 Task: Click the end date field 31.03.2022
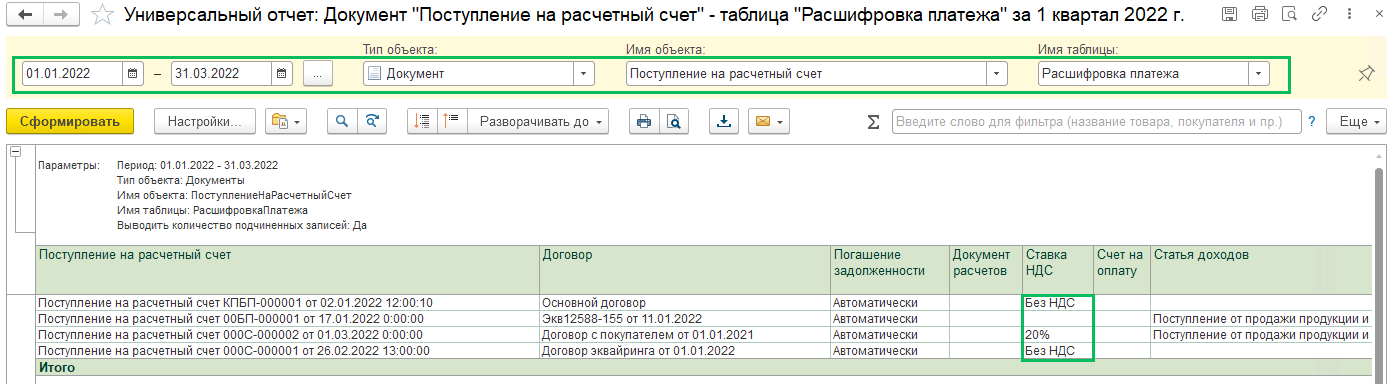tap(222, 73)
